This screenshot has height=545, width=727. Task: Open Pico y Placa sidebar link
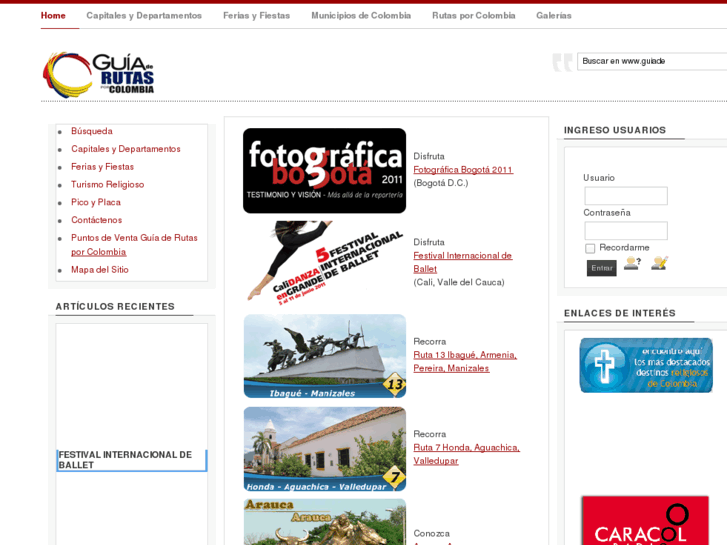pyautogui.click(x=96, y=202)
